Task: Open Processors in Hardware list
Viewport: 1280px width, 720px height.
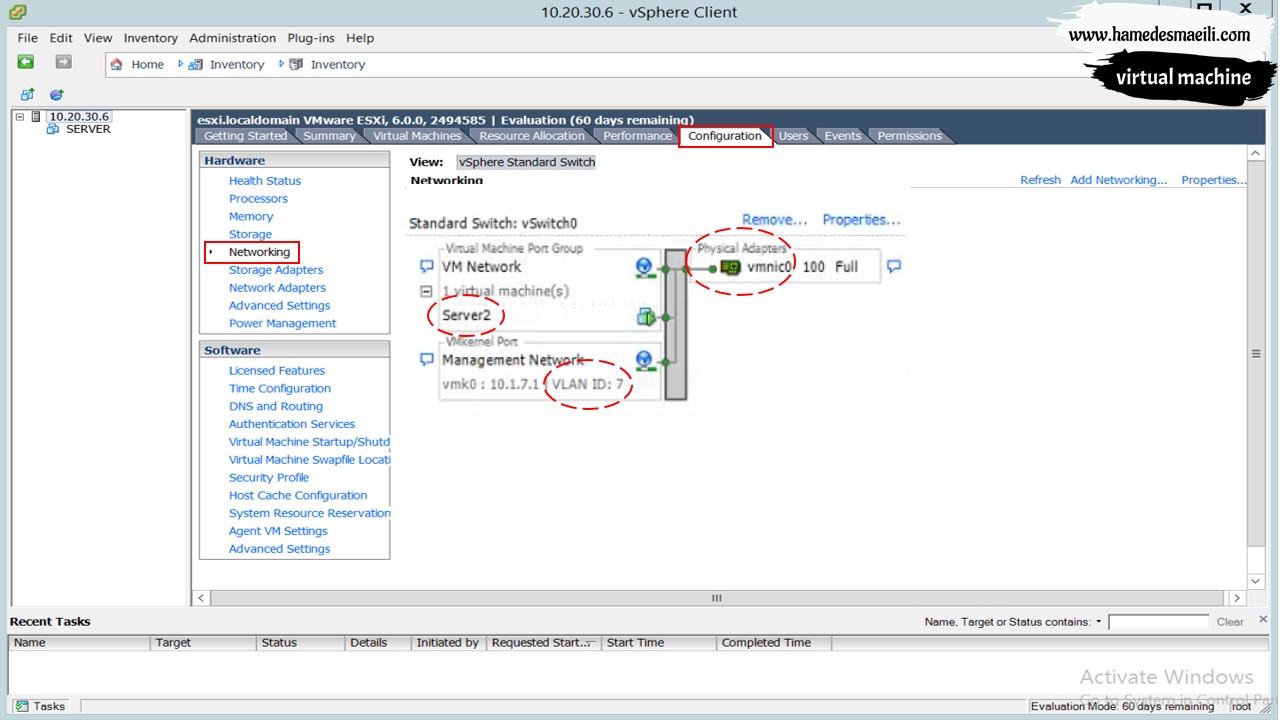Action: (x=258, y=199)
